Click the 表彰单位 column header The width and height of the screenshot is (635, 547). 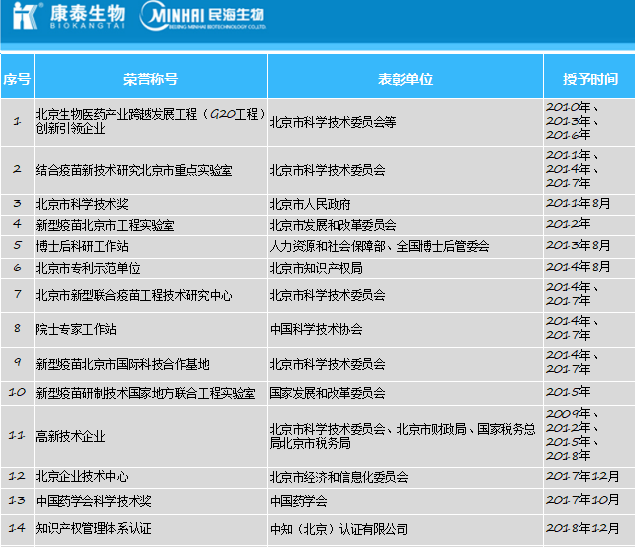point(405,79)
